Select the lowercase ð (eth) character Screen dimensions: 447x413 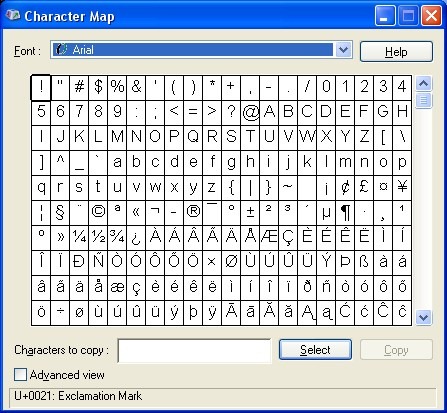pyautogui.click(x=307, y=287)
